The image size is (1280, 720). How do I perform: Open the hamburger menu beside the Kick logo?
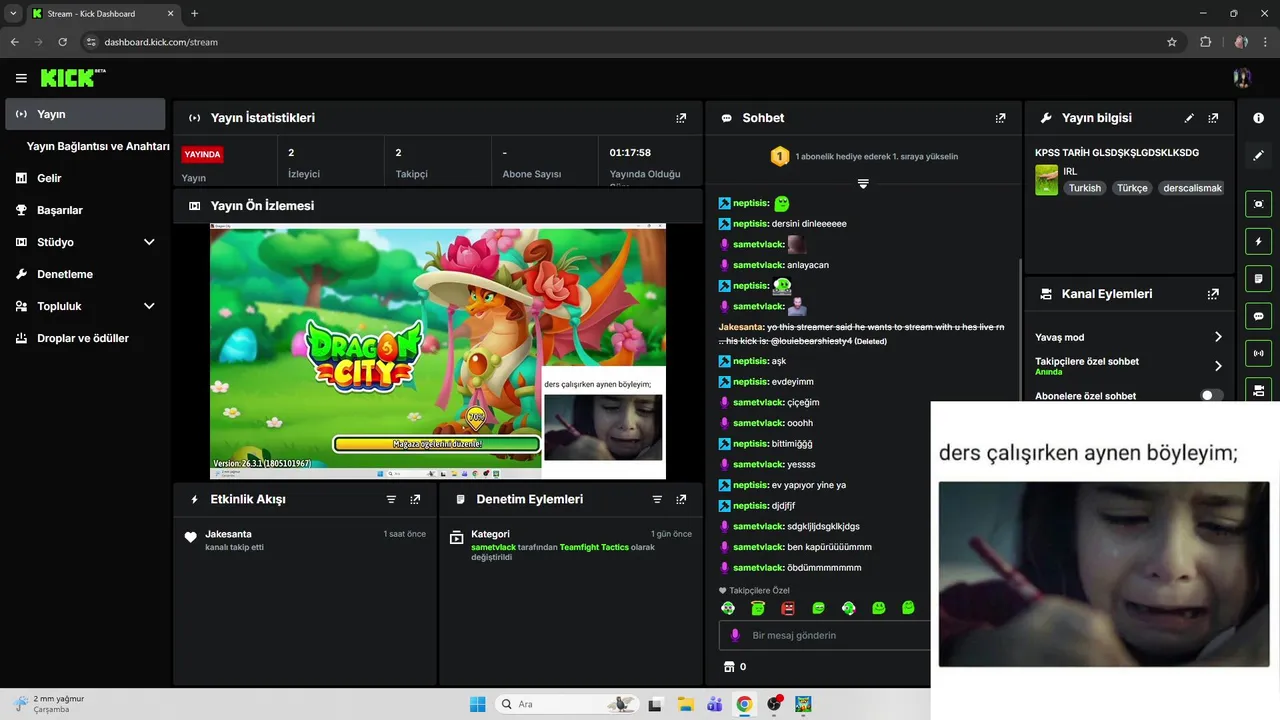21,78
